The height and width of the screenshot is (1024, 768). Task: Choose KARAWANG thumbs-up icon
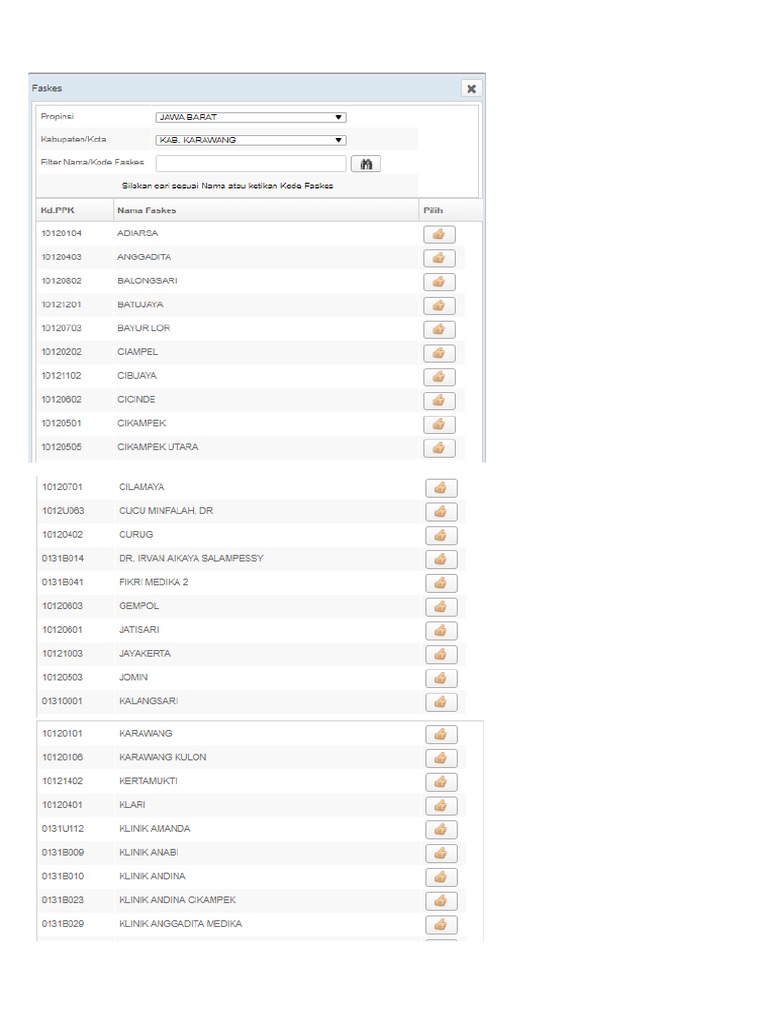[441, 734]
